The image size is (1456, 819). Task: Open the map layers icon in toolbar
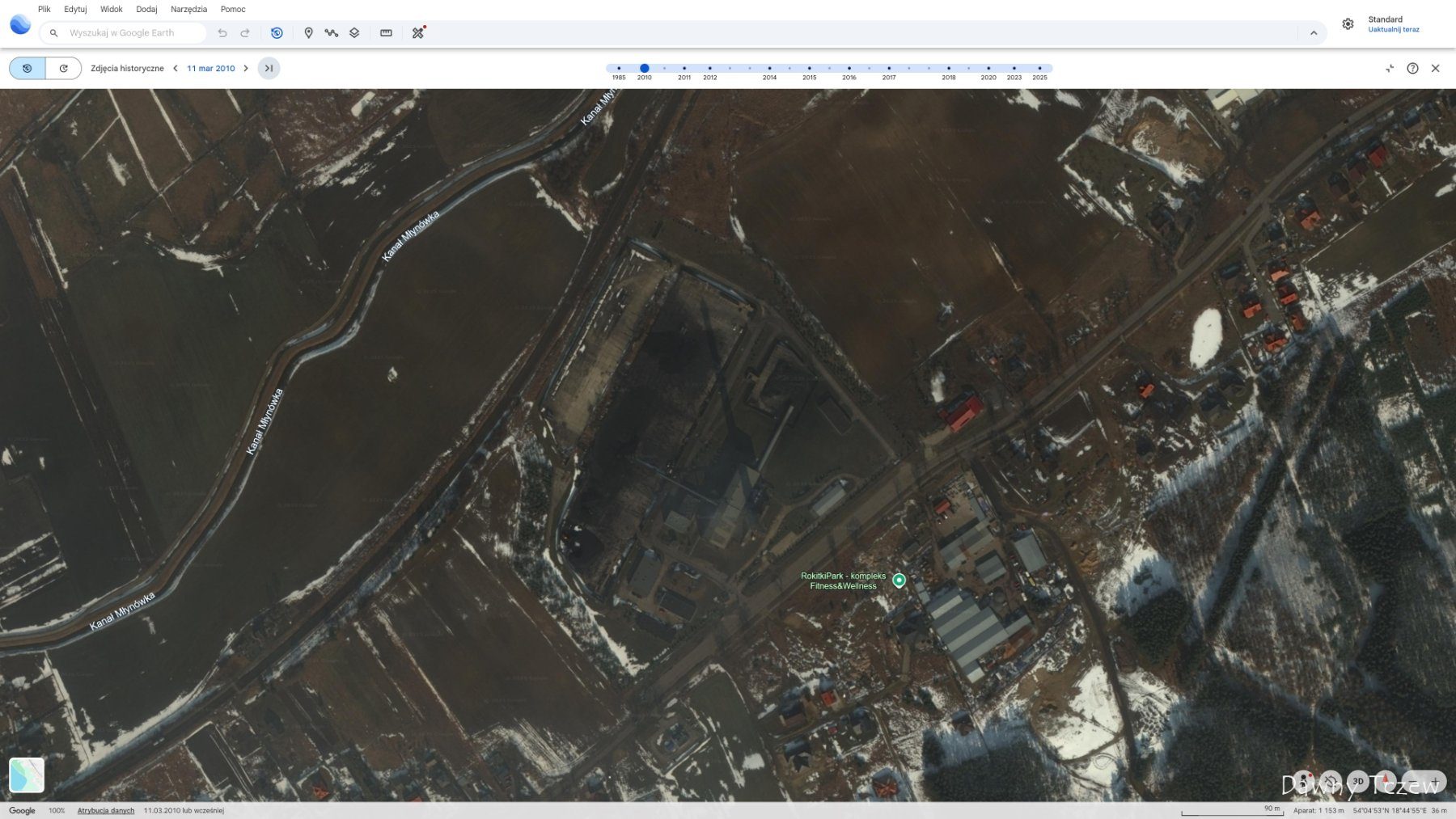point(354,33)
